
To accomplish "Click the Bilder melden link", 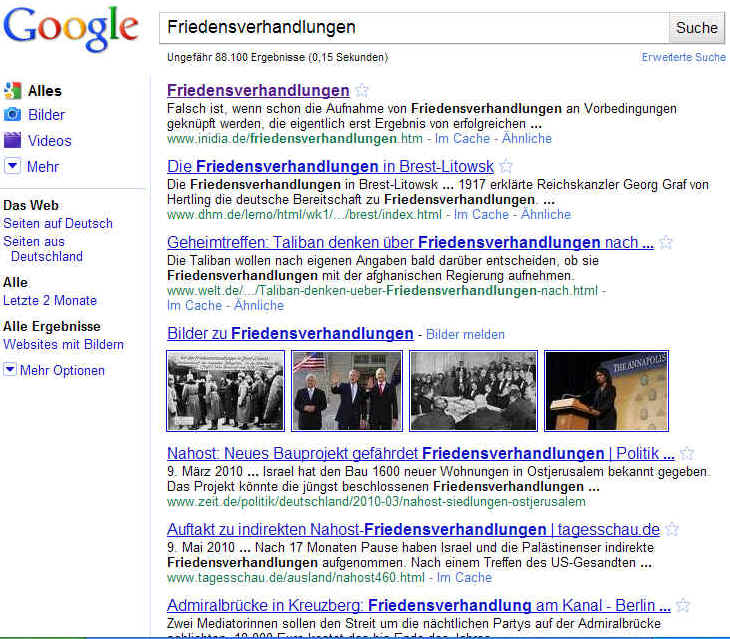I will tap(465, 334).
